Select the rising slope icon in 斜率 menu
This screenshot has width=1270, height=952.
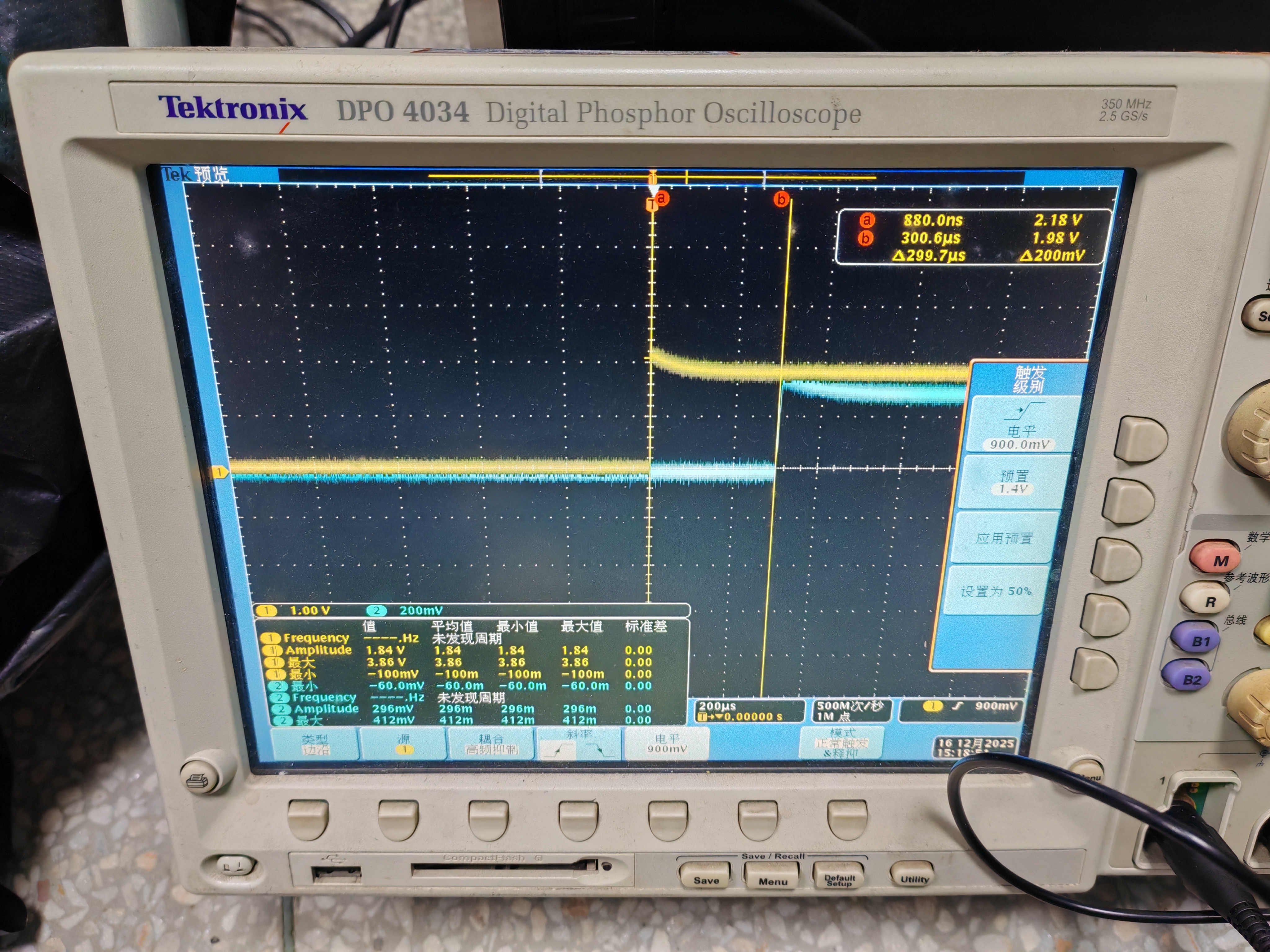click(x=558, y=750)
